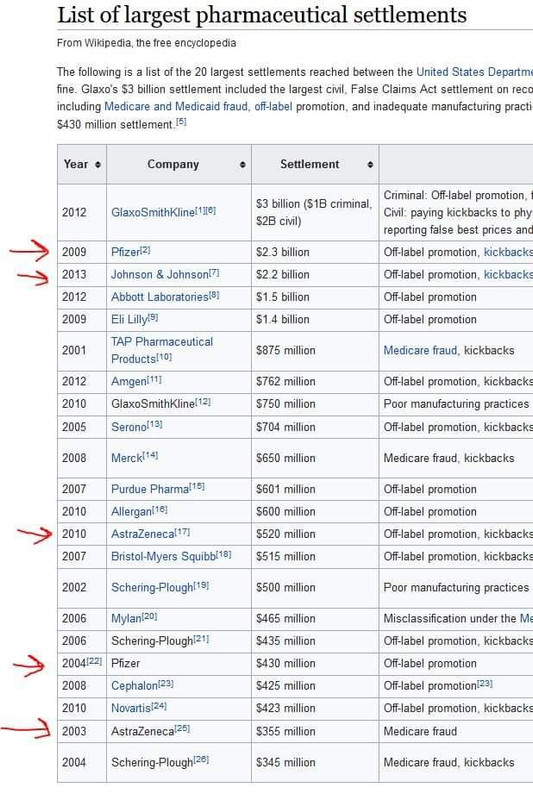Sort table by Company column arrows
533x800 pixels.
(243, 165)
